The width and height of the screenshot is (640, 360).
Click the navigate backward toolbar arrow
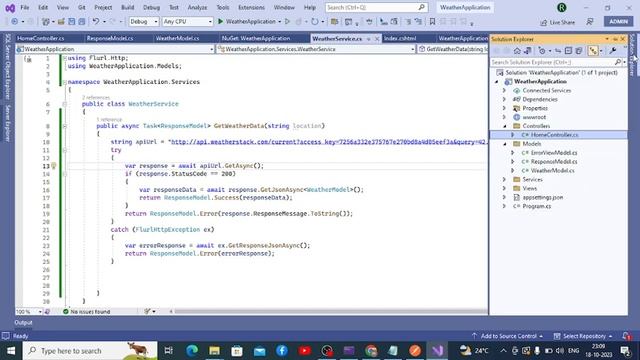click(14, 22)
